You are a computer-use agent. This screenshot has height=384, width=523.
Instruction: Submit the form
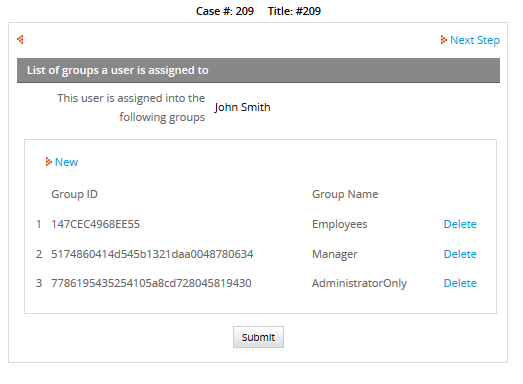(258, 337)
